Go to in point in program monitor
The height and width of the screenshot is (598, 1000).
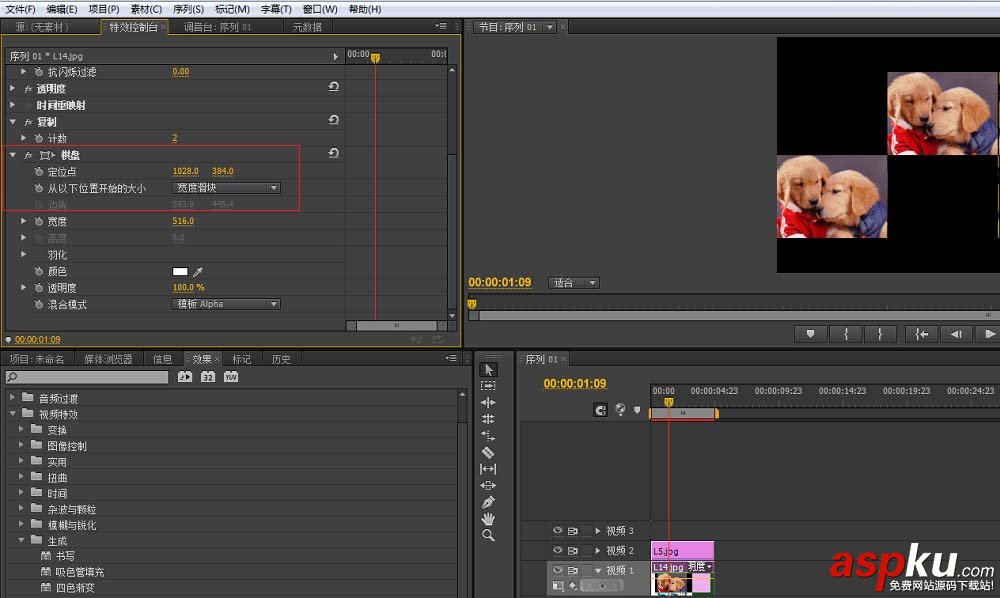922,334
